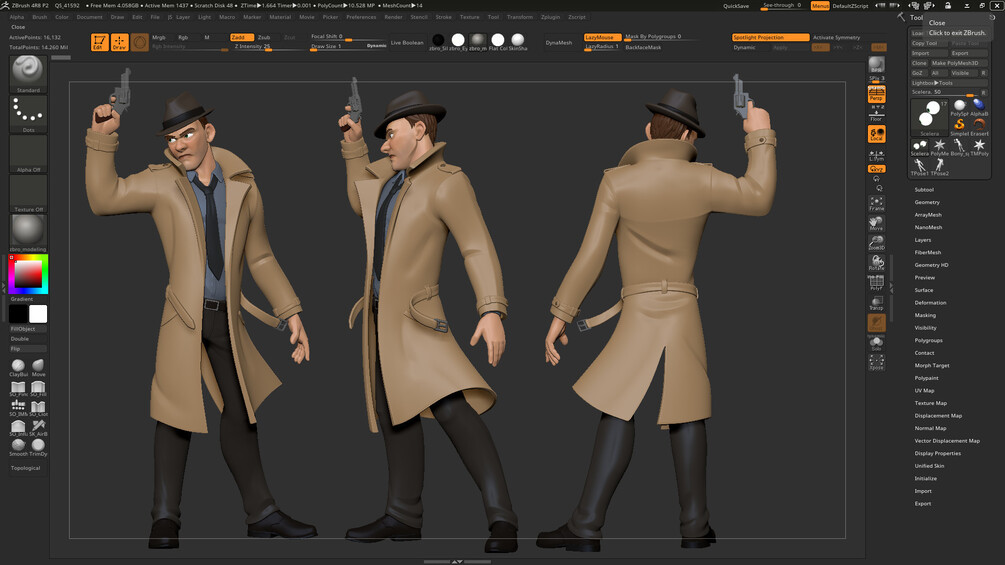Viewport: 1005px width, 565px height.
Task: Toggle the Persp perspective button
Action: point(876,94)
